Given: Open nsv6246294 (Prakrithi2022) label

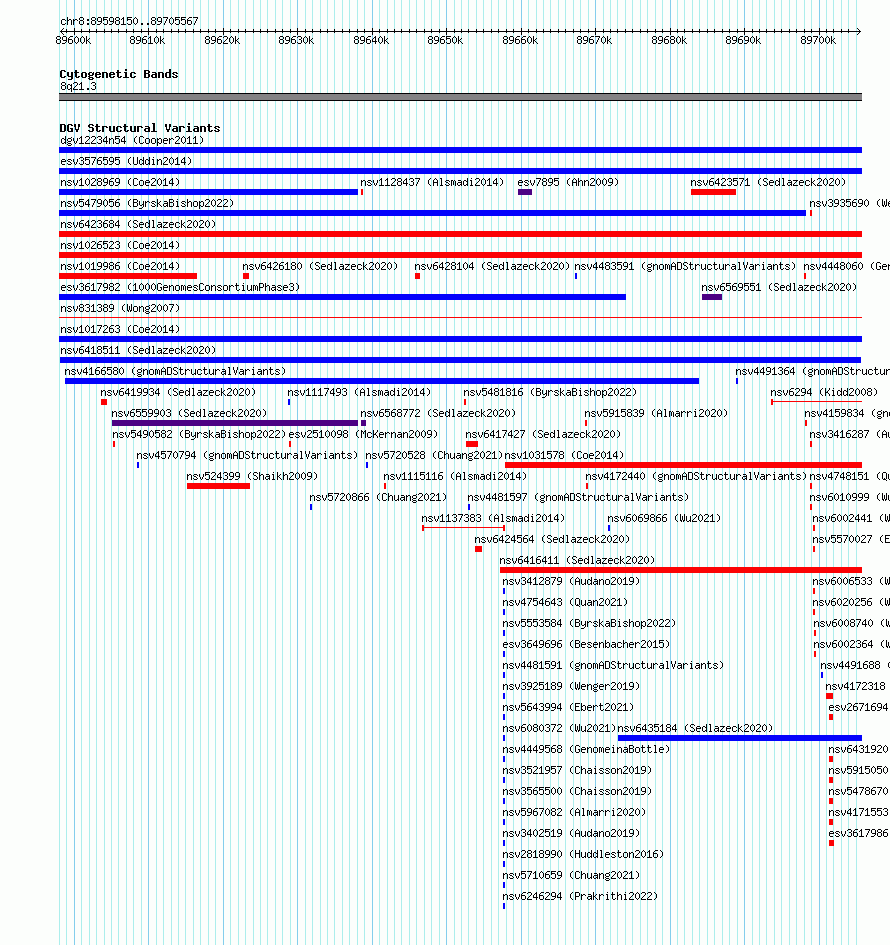Looking at the screenshot, I should (580, 896).
